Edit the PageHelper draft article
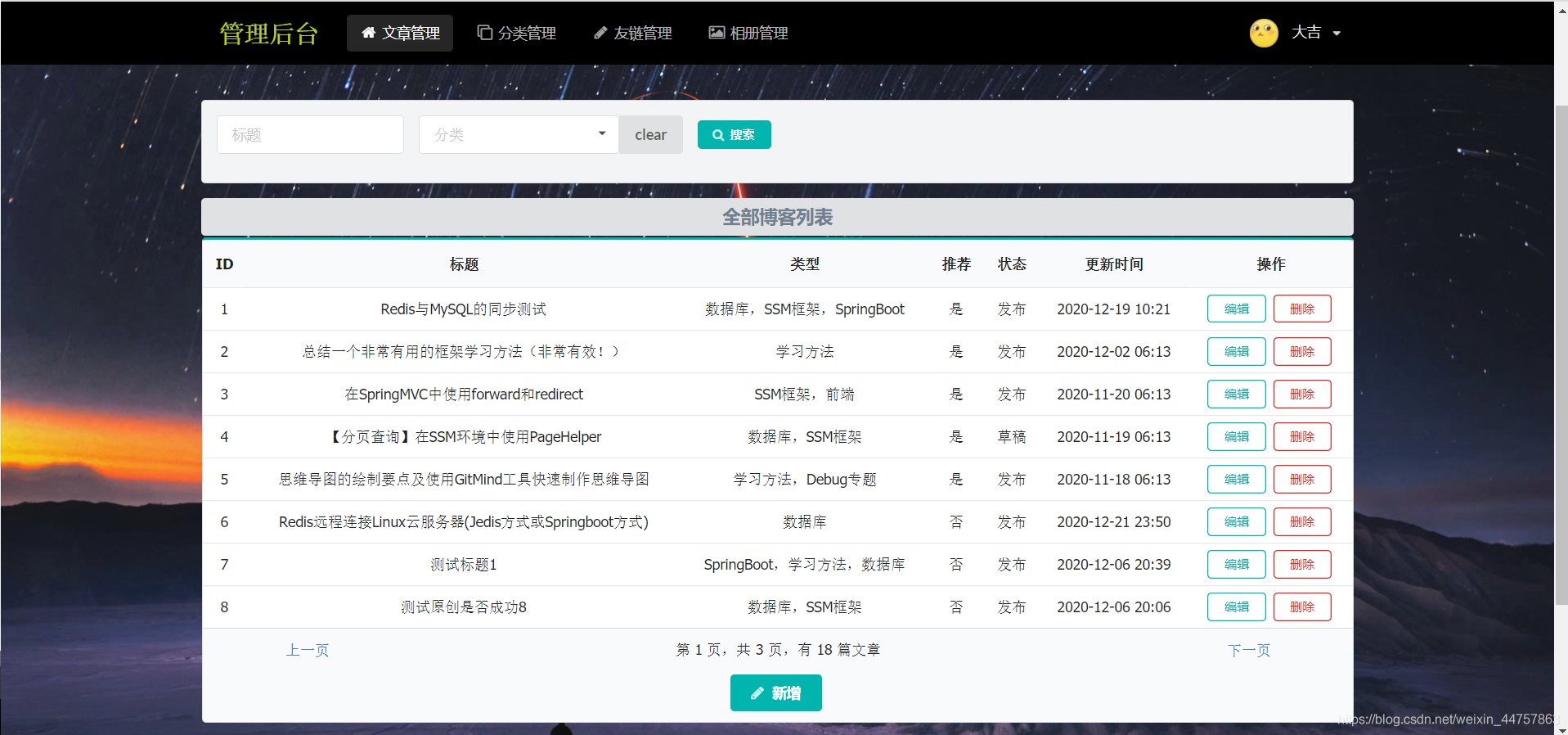Viewport: 1568px width, 735px height. pyautogui.click(x=1236, y=436)
